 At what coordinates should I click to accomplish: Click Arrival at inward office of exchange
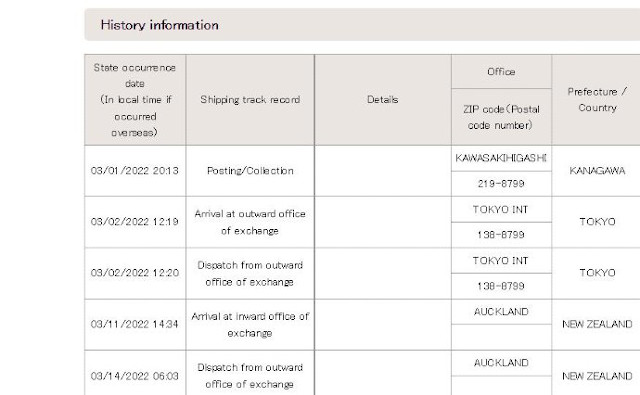pos(250,325)
